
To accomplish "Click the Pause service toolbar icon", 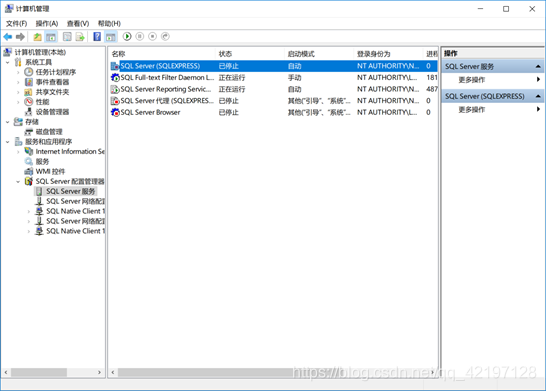I will [x=140, y=36].
